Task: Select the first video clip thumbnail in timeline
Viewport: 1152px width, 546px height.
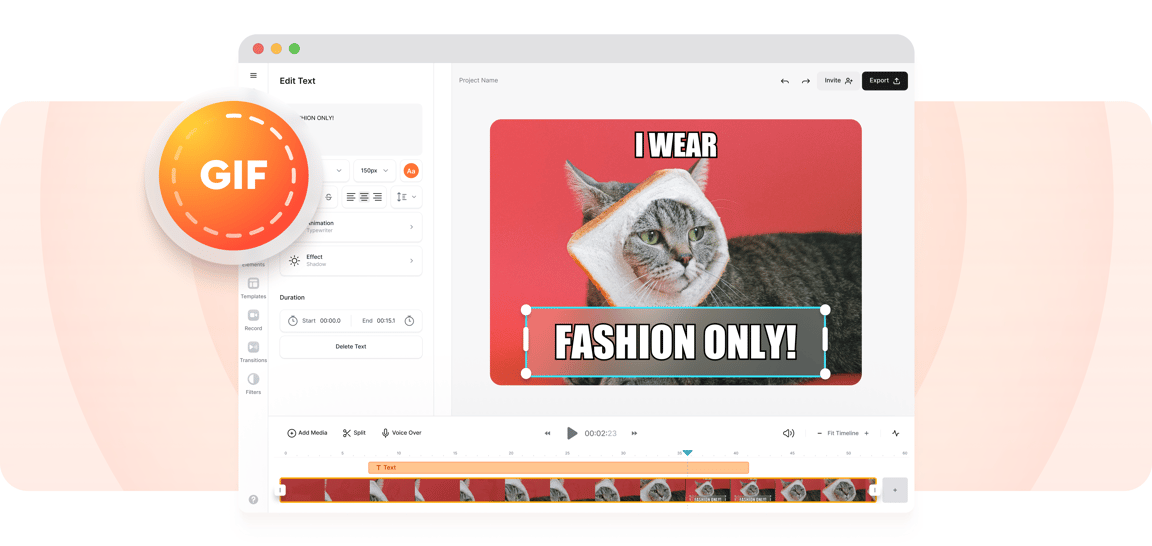Action: [303, 490]
